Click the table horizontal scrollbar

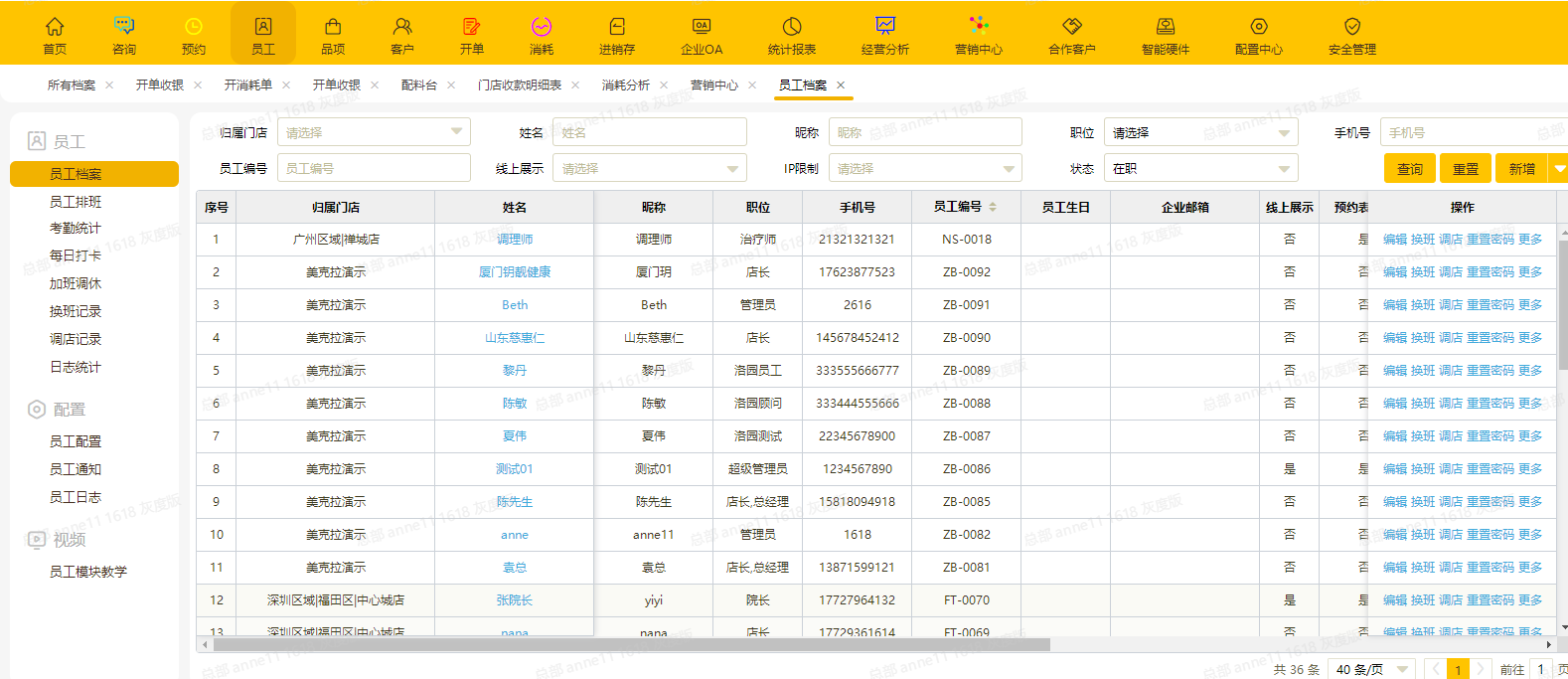[632, 645]
